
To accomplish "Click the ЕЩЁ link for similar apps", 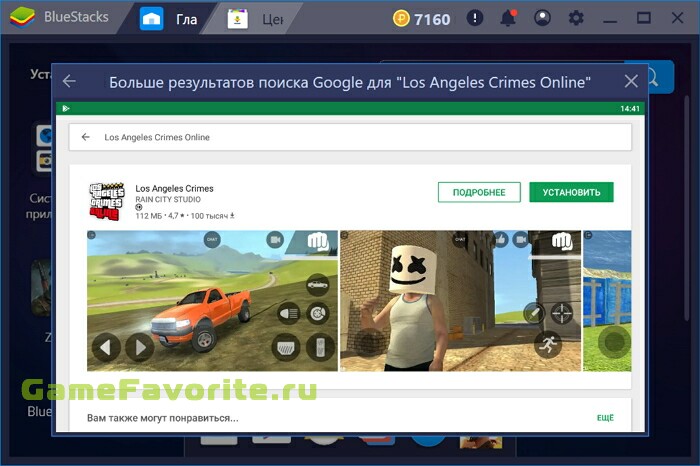I will coord(605,418).
